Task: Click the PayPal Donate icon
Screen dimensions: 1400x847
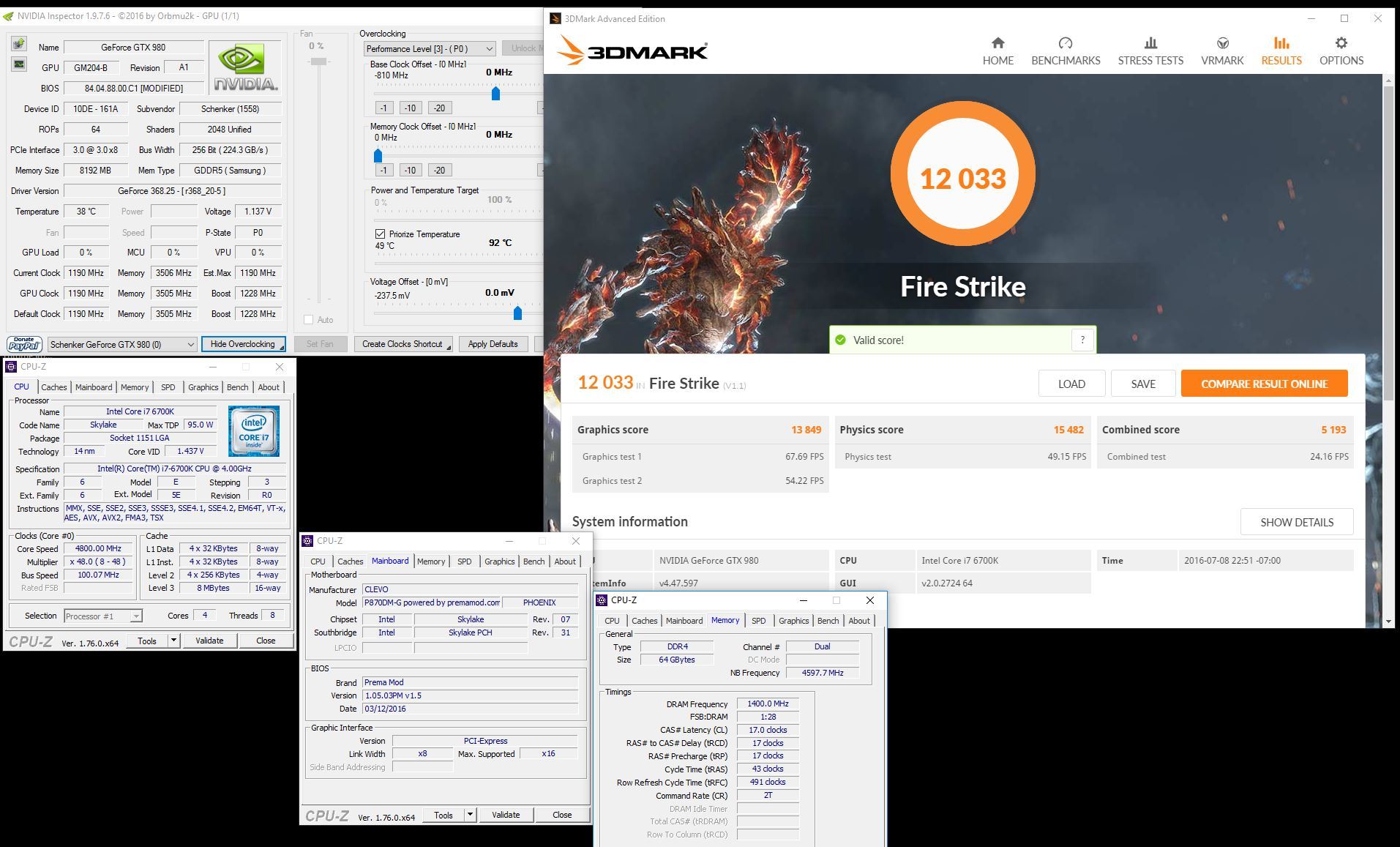Action: click(24, 343)
